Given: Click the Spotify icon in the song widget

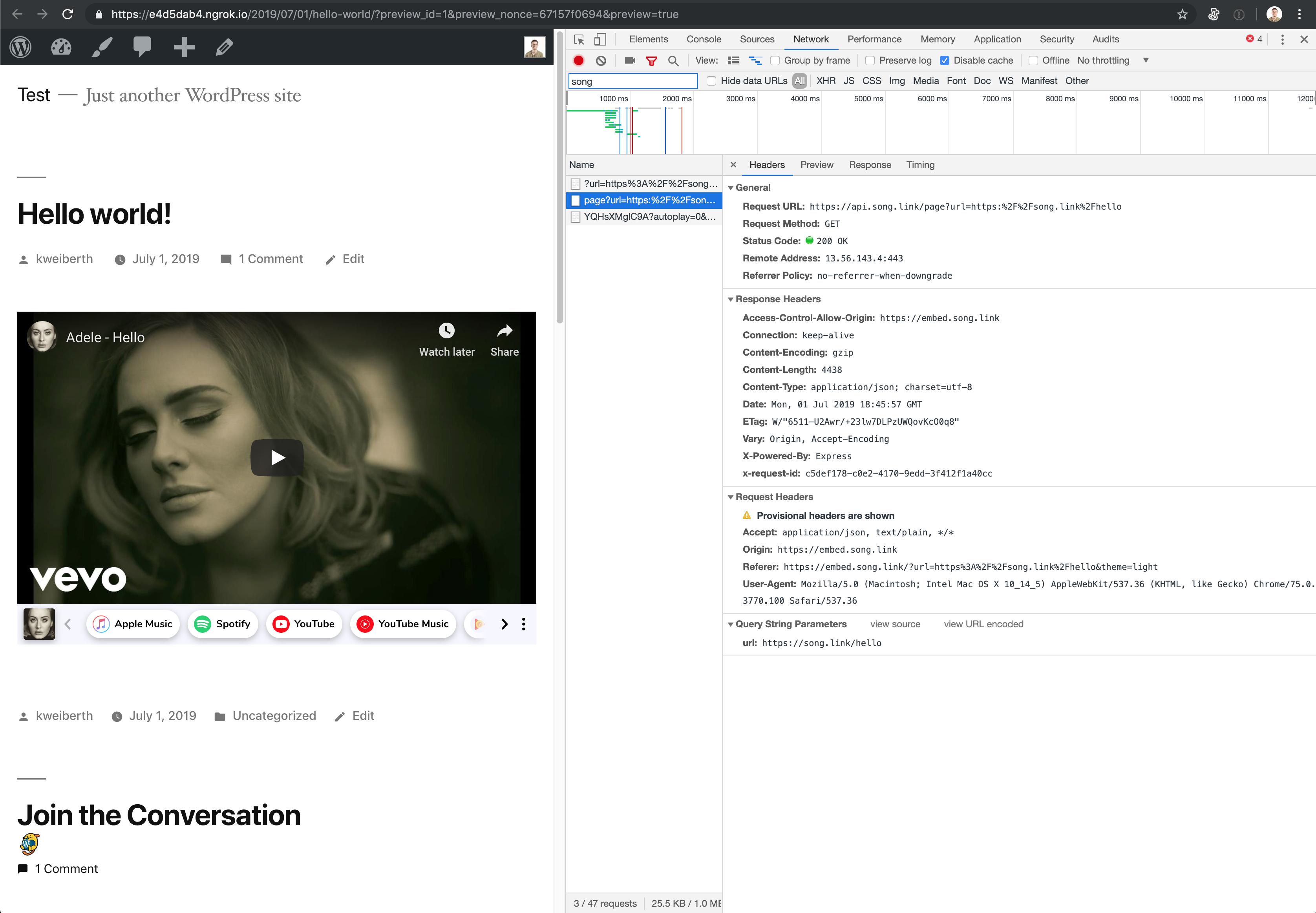Looking at the screenshot, I should pyautogui.click(x=203, y=624).
